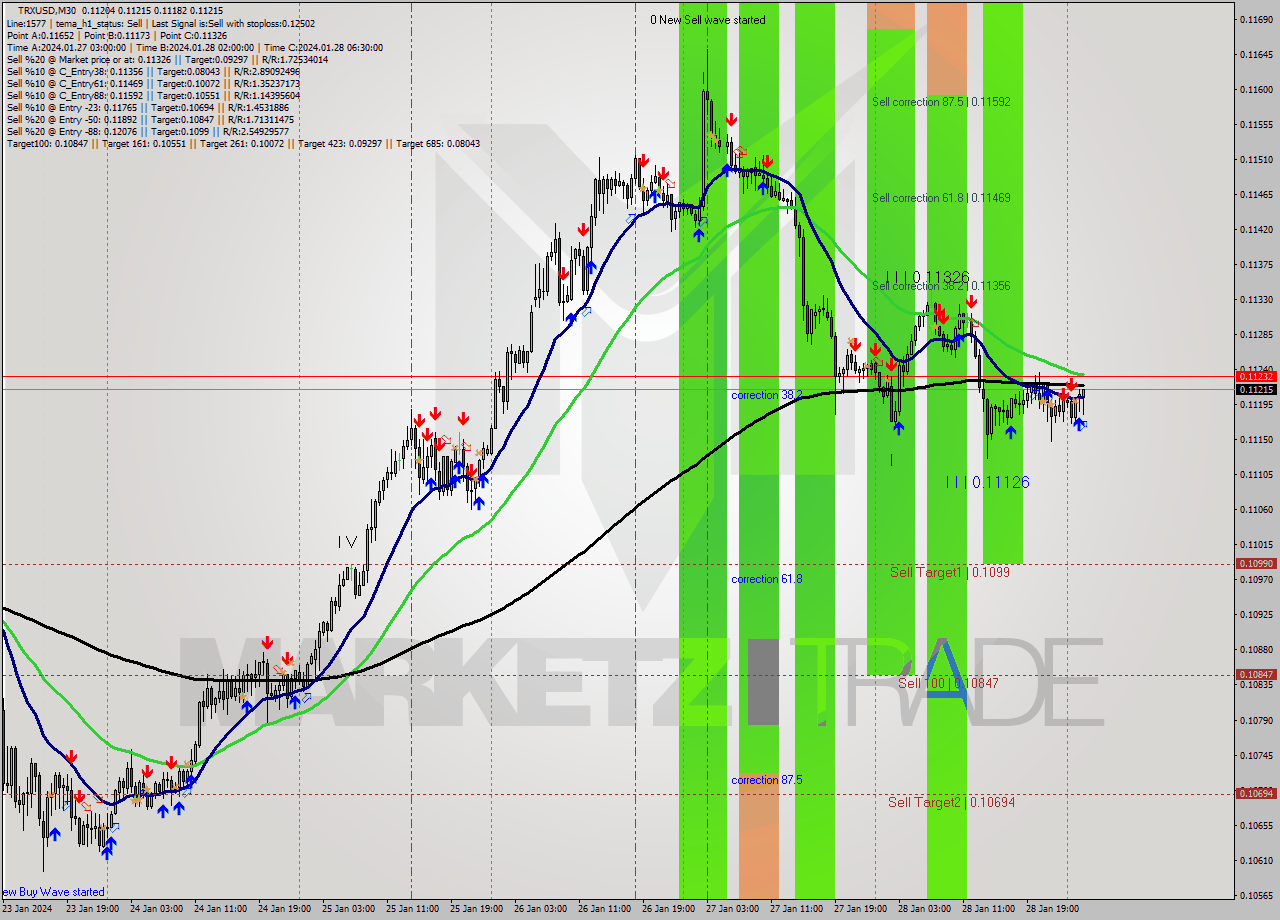The image size is (1280, 920).
Task: Click the 0.10694 price level tag
Action: pyautogui.click(x=1257, y=794)
